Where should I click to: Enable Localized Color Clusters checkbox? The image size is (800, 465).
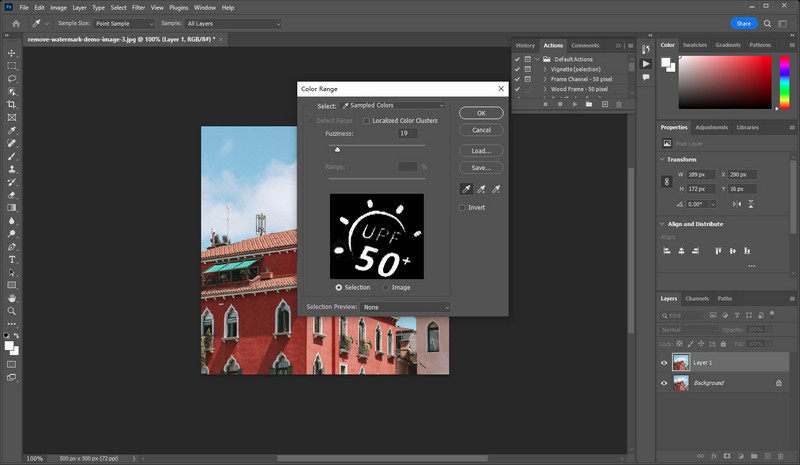click(x=366, y=121)
